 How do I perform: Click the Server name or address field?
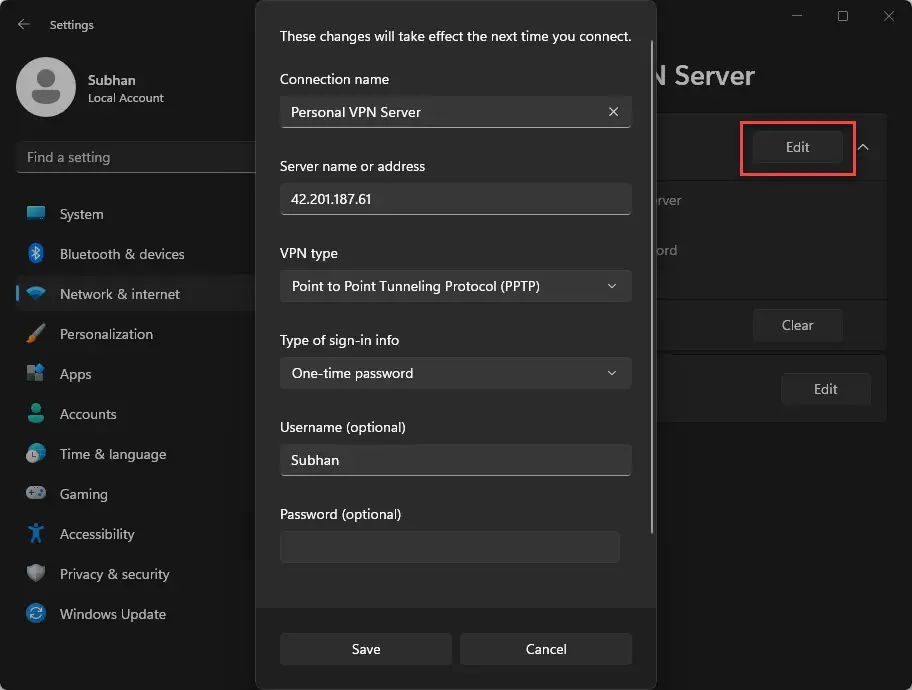pyautogui.click(x=455, y=199)
